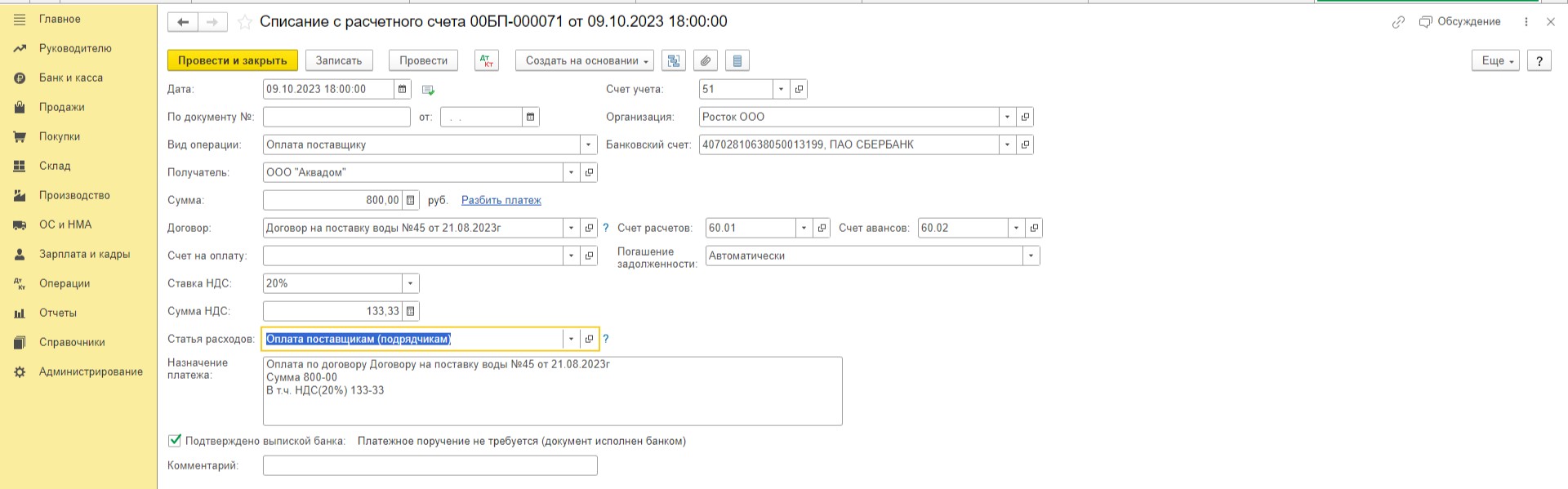Open the Счет расчетов 60.01 account card
The height and width of the screenshot is (489, 1568).
[x=822, y=228]
